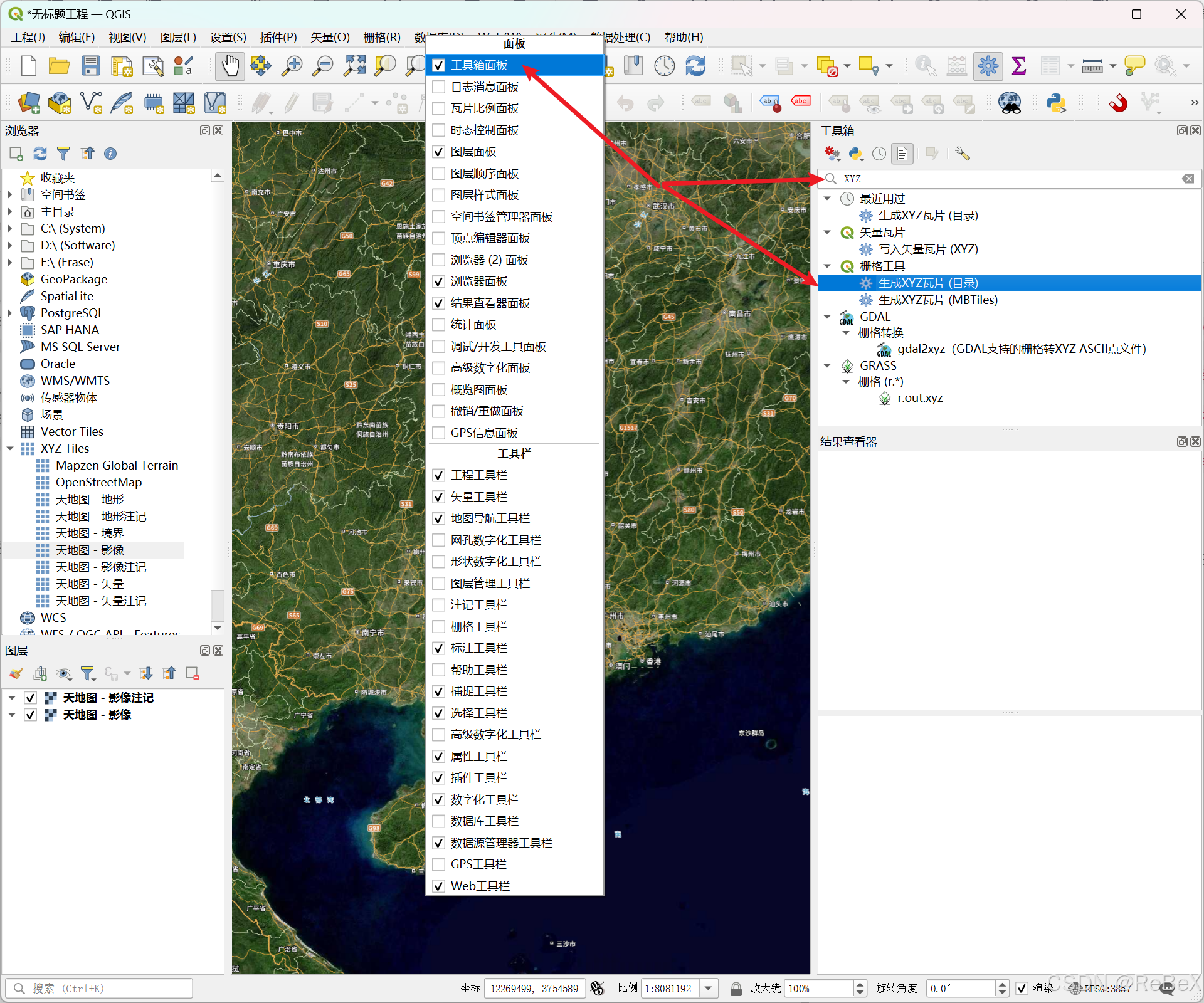
Task: Open 视图(V) menu
Action: click(127, 37)
